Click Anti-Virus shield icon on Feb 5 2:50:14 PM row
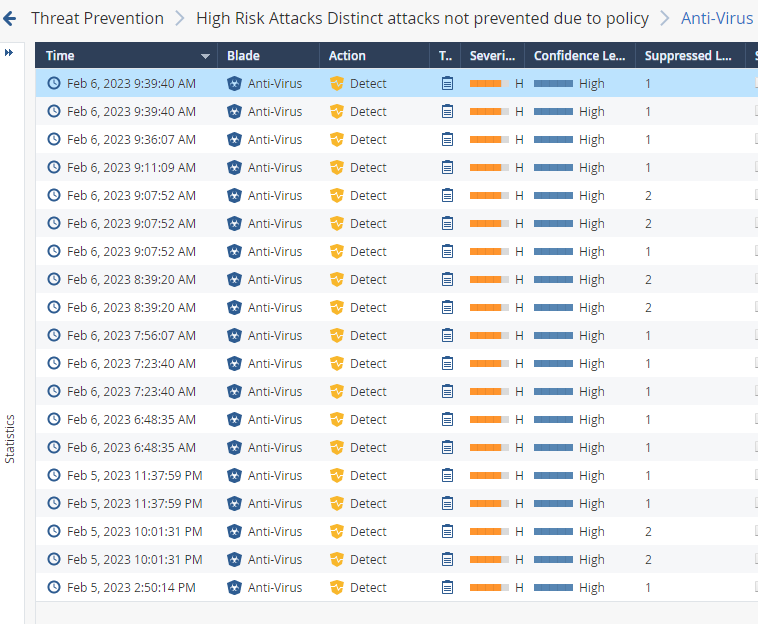Image resolution: width=758 pixels, height=624 pixels. click(235, 588)
